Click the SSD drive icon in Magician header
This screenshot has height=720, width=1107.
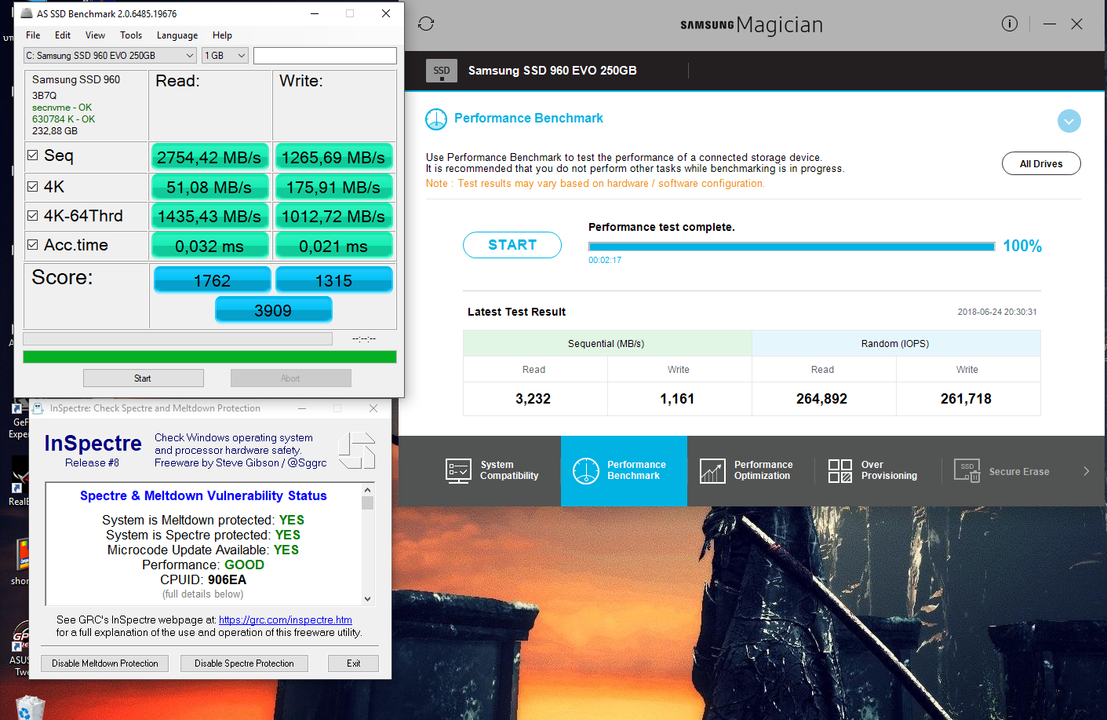pos(442,71)
